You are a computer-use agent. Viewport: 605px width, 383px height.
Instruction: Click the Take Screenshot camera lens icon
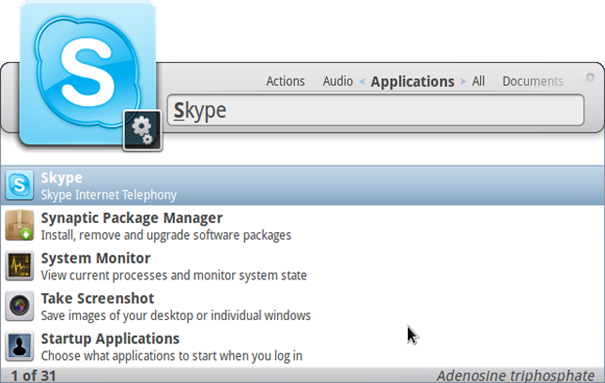19,306
